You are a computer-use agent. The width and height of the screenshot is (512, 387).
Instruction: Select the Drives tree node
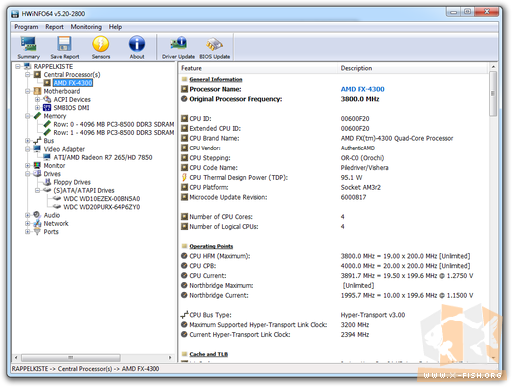coord(52,174)
